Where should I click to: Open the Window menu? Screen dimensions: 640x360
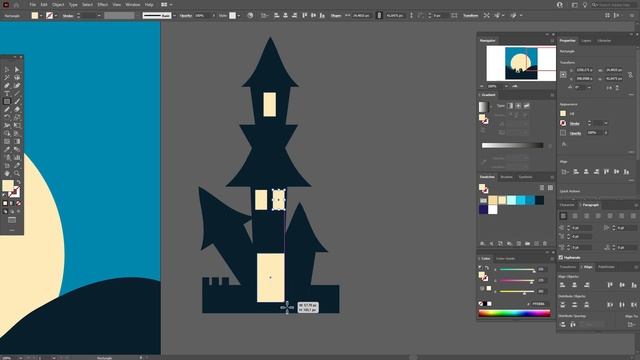click(x=133, y=4)
